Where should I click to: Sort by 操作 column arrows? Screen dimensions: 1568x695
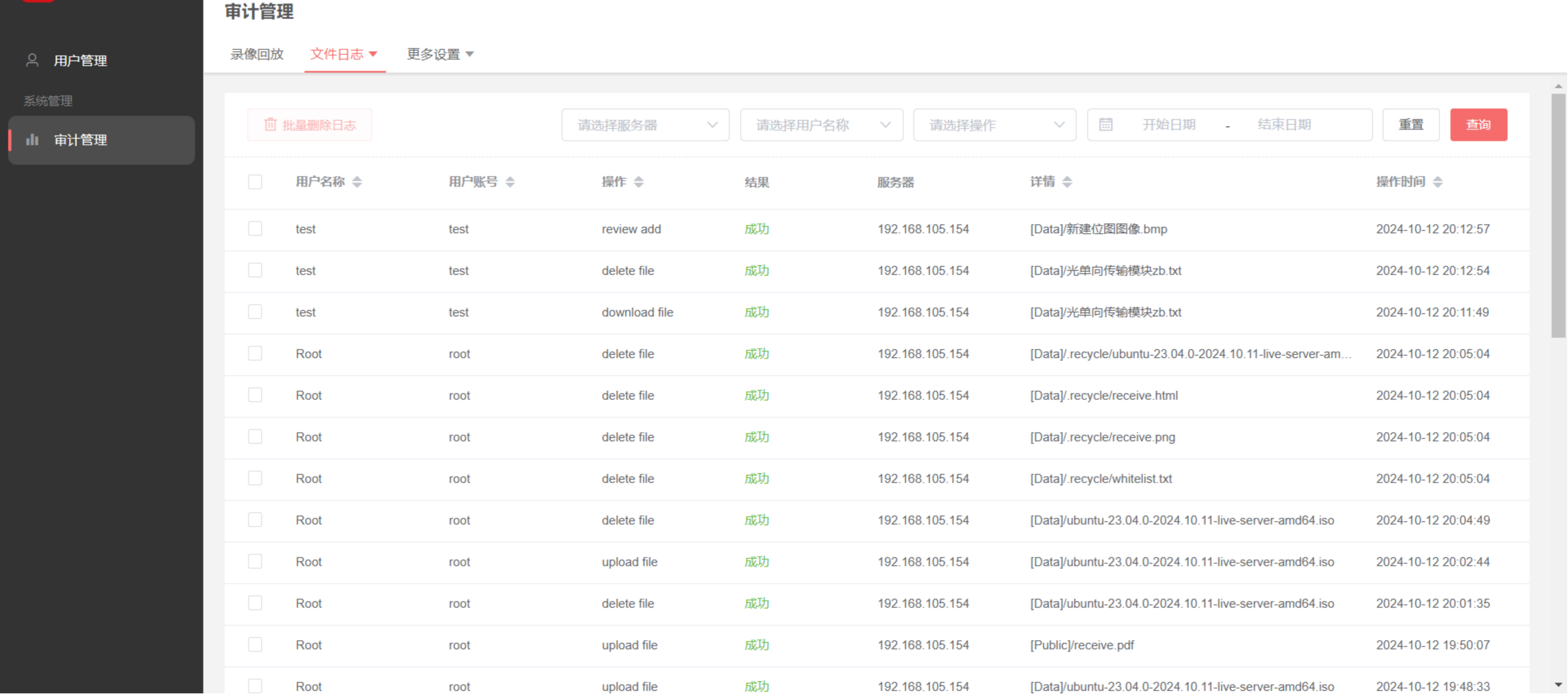[x=639, y=182]
